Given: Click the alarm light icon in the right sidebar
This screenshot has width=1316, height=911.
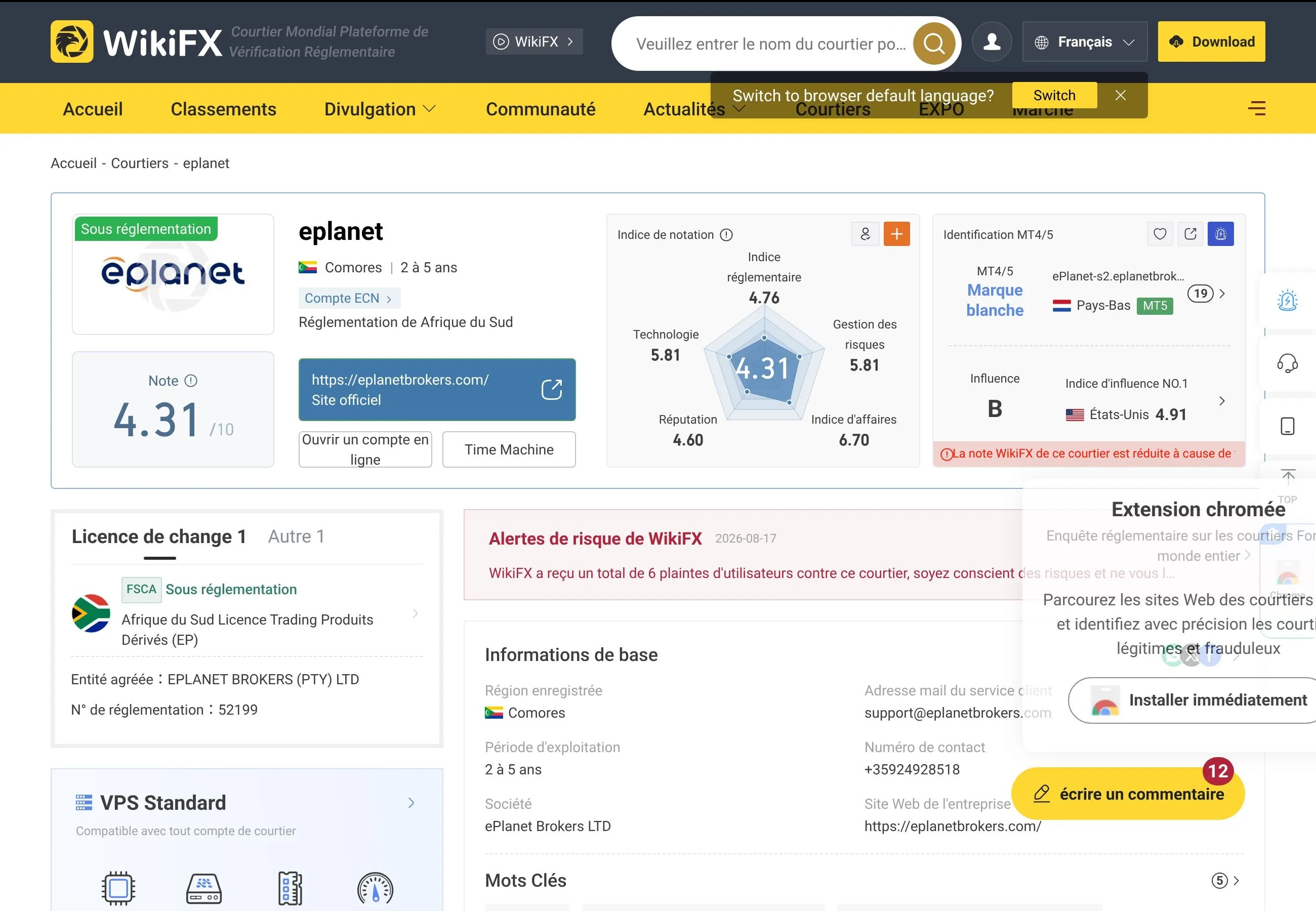Looking at the screenshot, I should pyautogui.click(x=1288, y=300).
